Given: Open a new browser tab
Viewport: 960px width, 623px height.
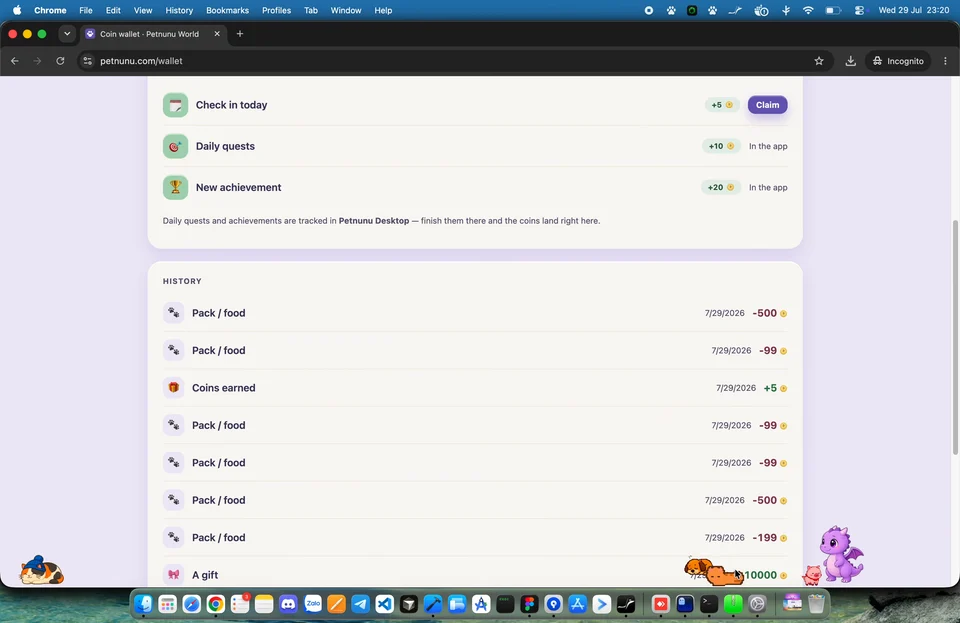Looking at the screenshot, I should tap(240, 34).
